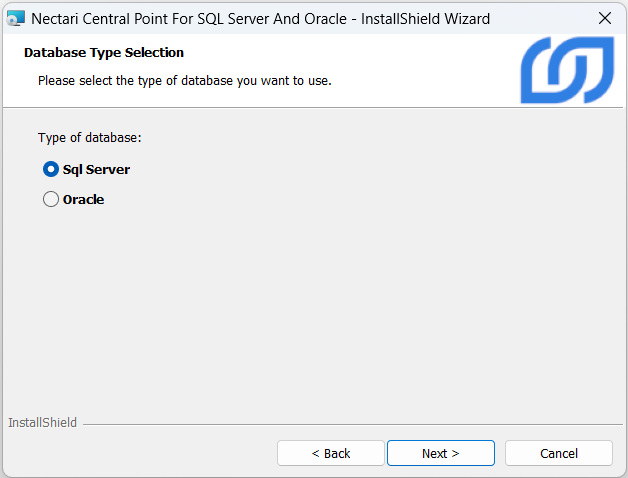The width and height of the screenshot is (628, 478).
Task: Click the 'Sql Server' option label
Action: tap(96, 169)
